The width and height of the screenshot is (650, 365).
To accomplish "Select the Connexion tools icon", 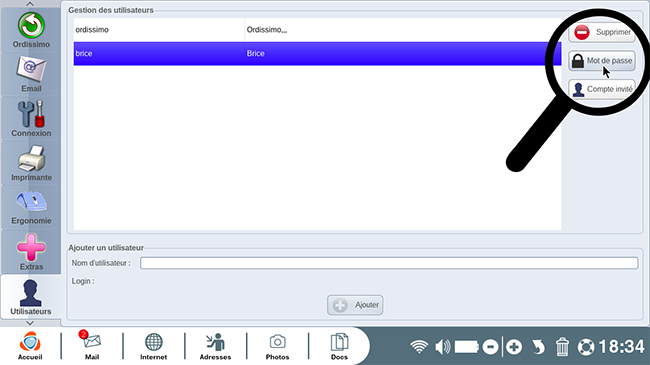I will (31, 119).
